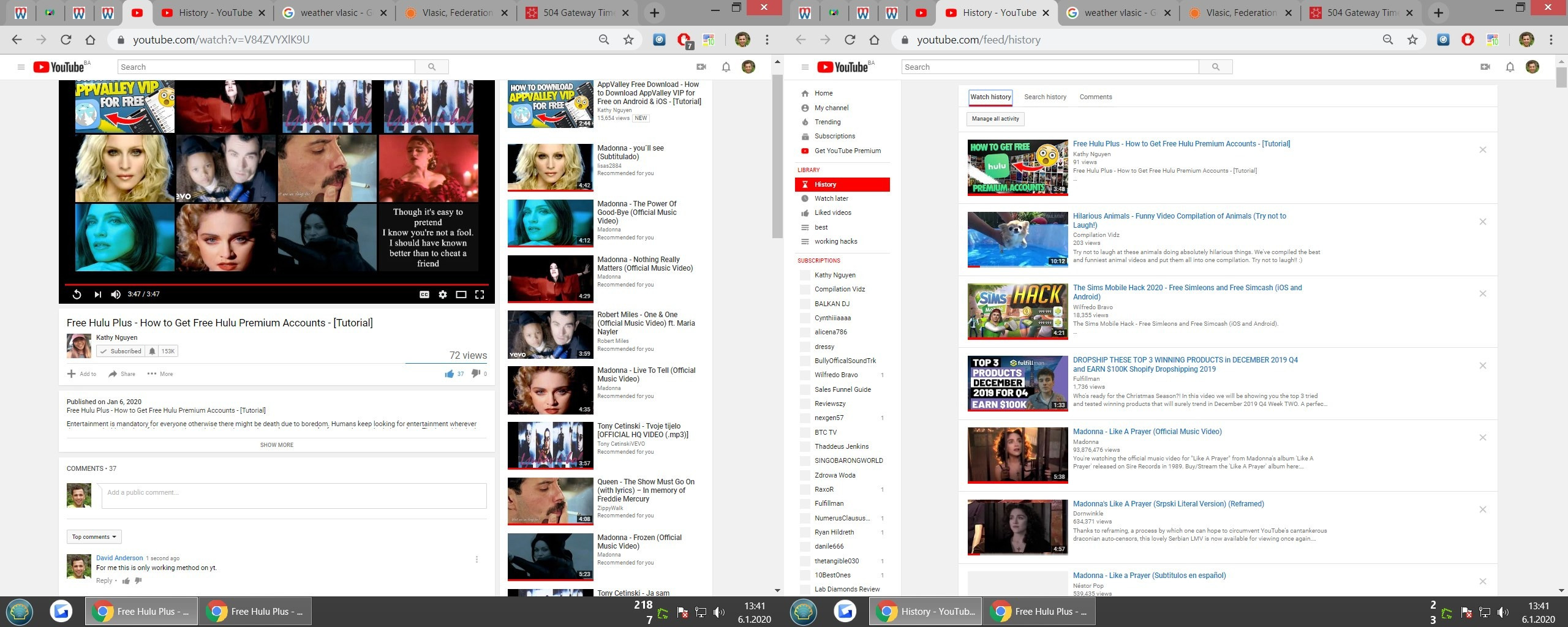Toggle closed captions in video player
The height and width of the screenshot is (627, 1568).
coord(424,295)
